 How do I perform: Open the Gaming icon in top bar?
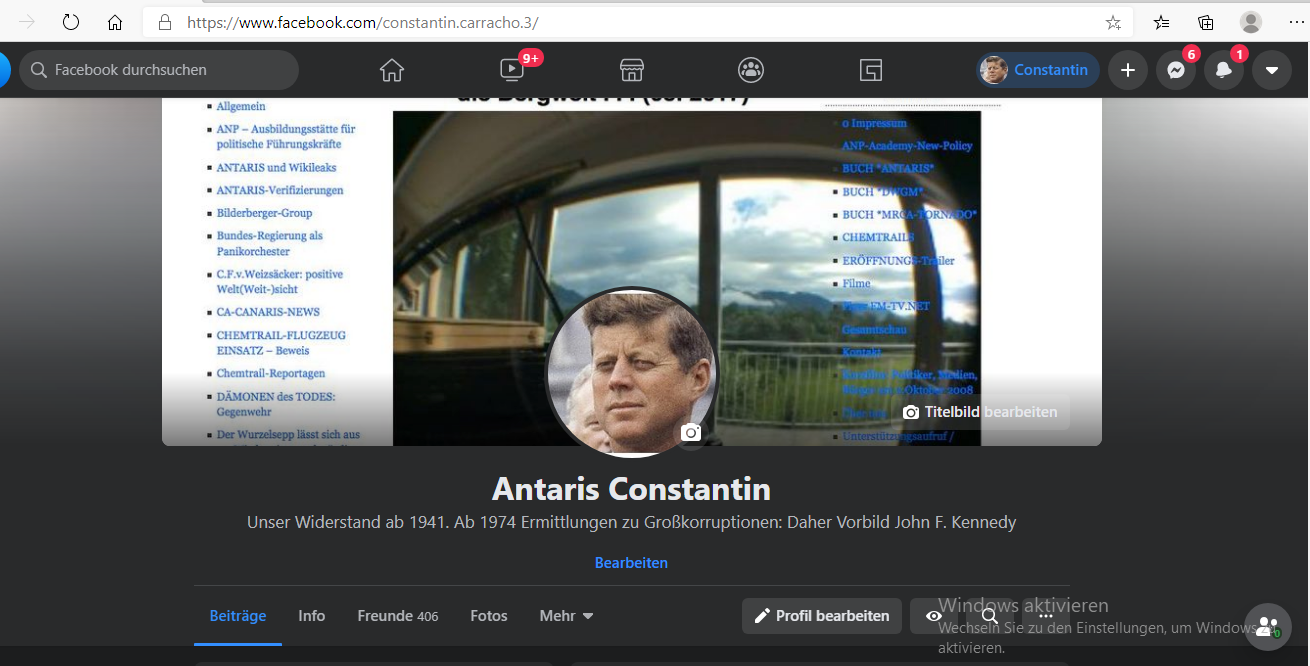click(871, 70)
